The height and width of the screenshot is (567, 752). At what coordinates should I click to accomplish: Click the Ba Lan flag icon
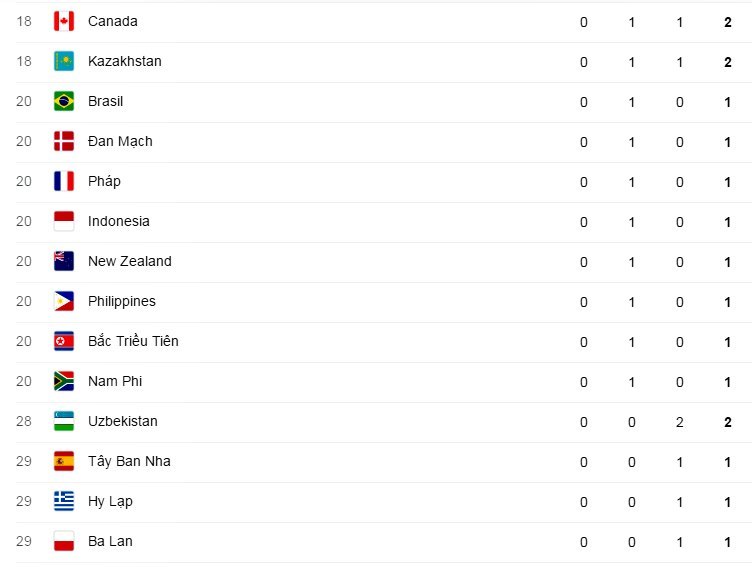tap(64, 541)
